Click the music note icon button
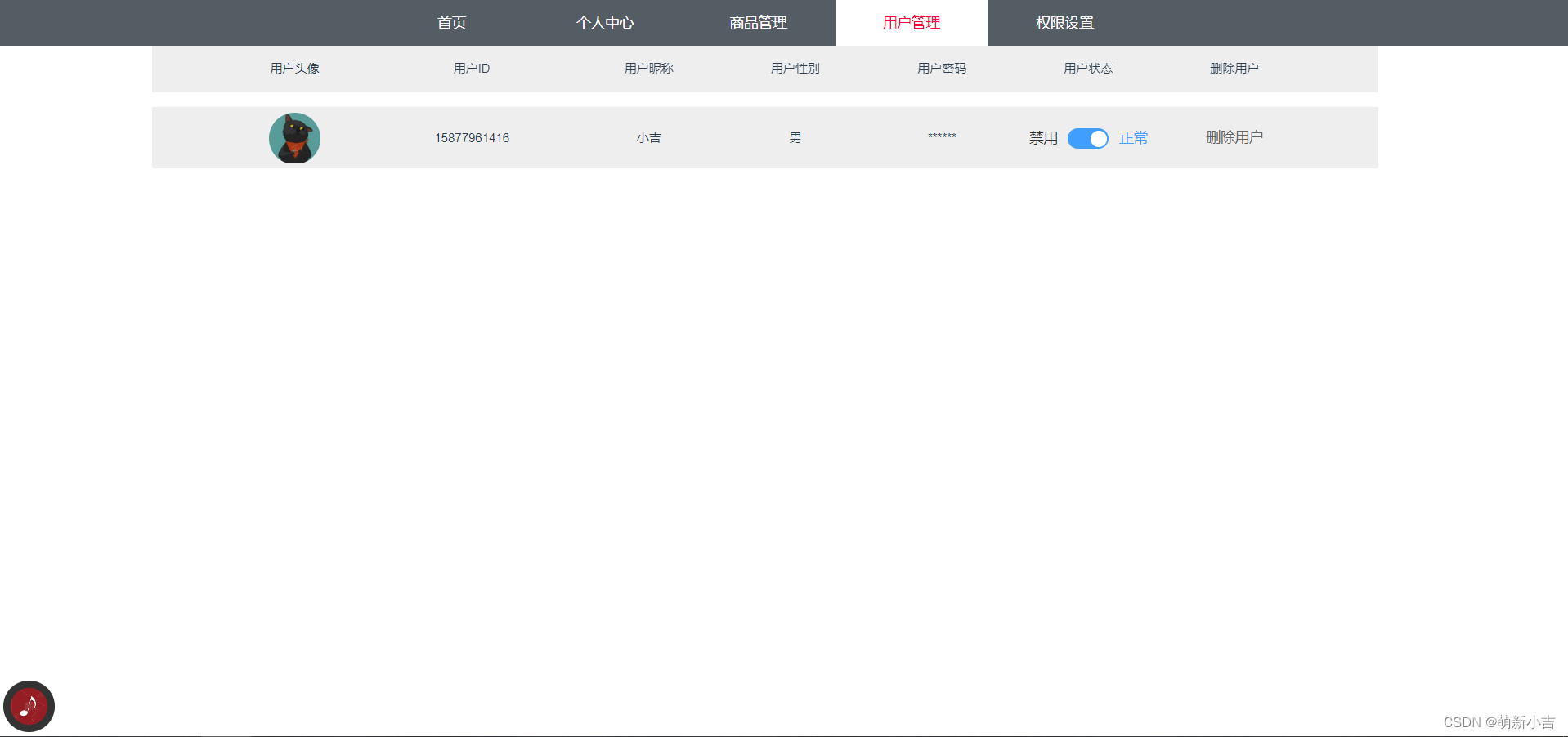This screenshot has width=1568, height=737. click(29, 707)
